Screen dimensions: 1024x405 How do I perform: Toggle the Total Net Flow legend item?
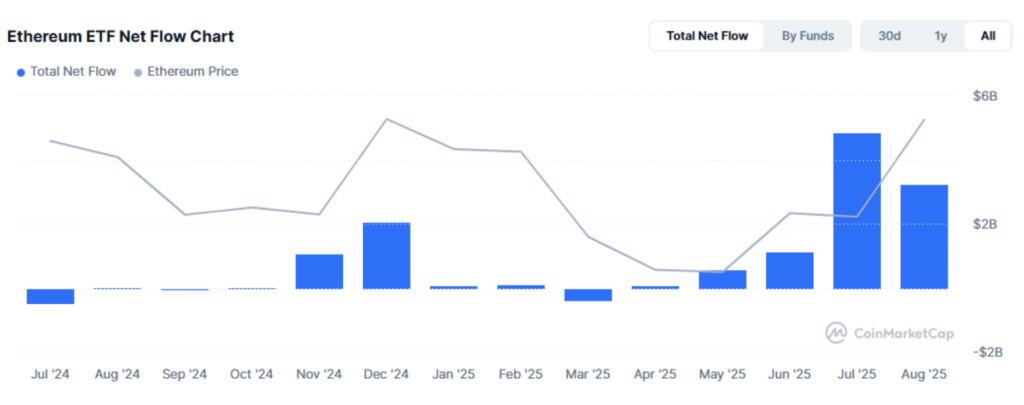67,71
